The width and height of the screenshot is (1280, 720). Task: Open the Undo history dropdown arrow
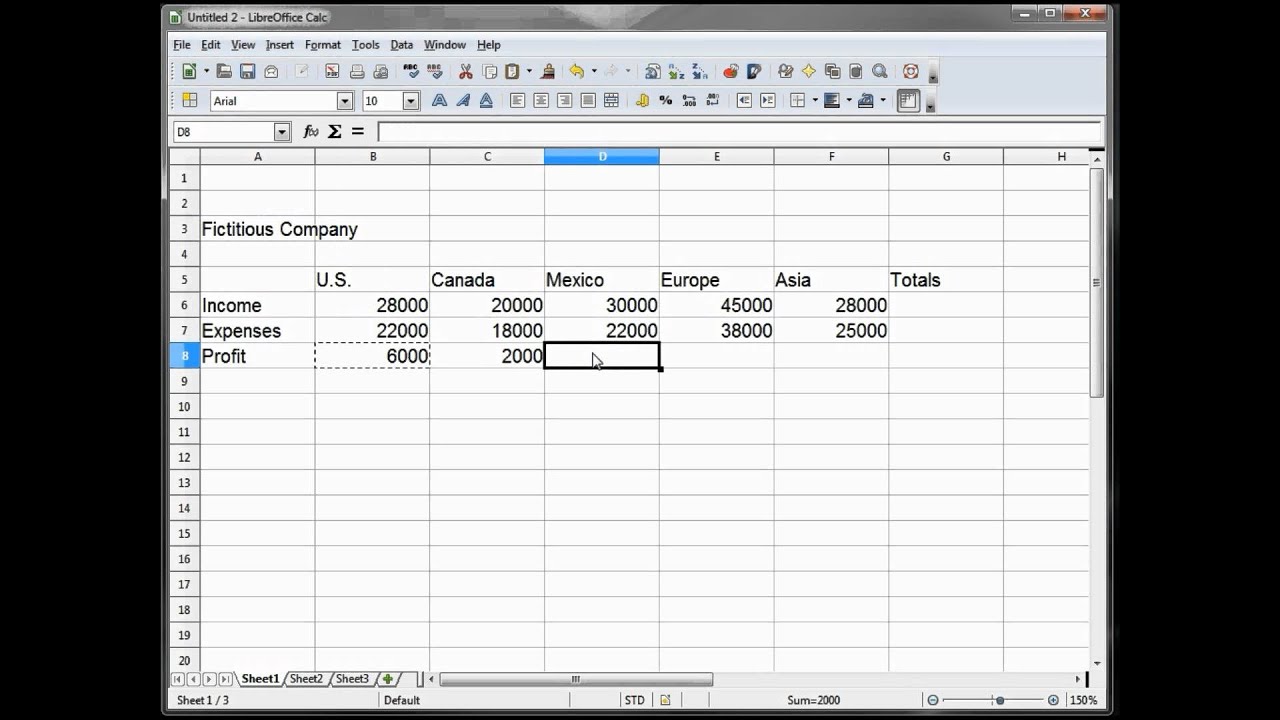(594, 72)
